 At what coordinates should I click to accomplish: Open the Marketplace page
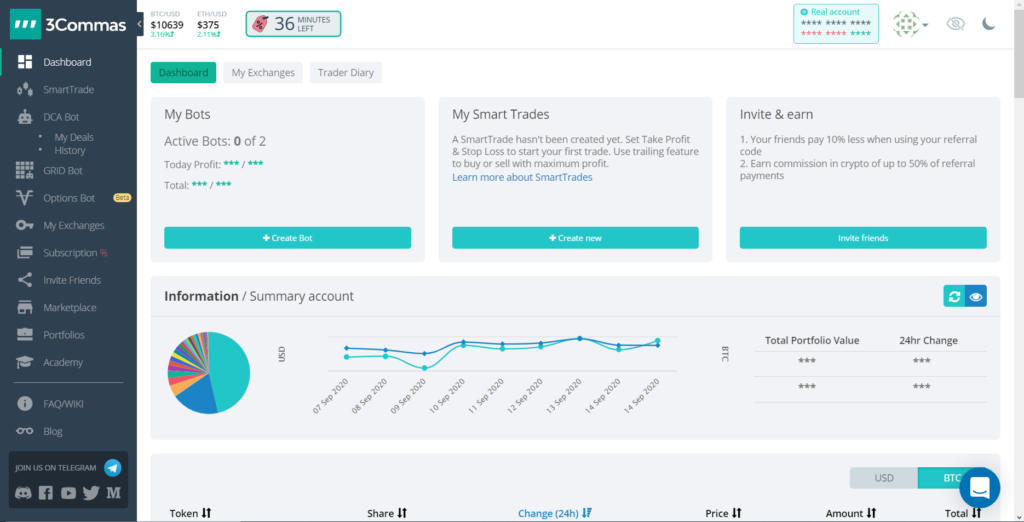tap(68, 308)
